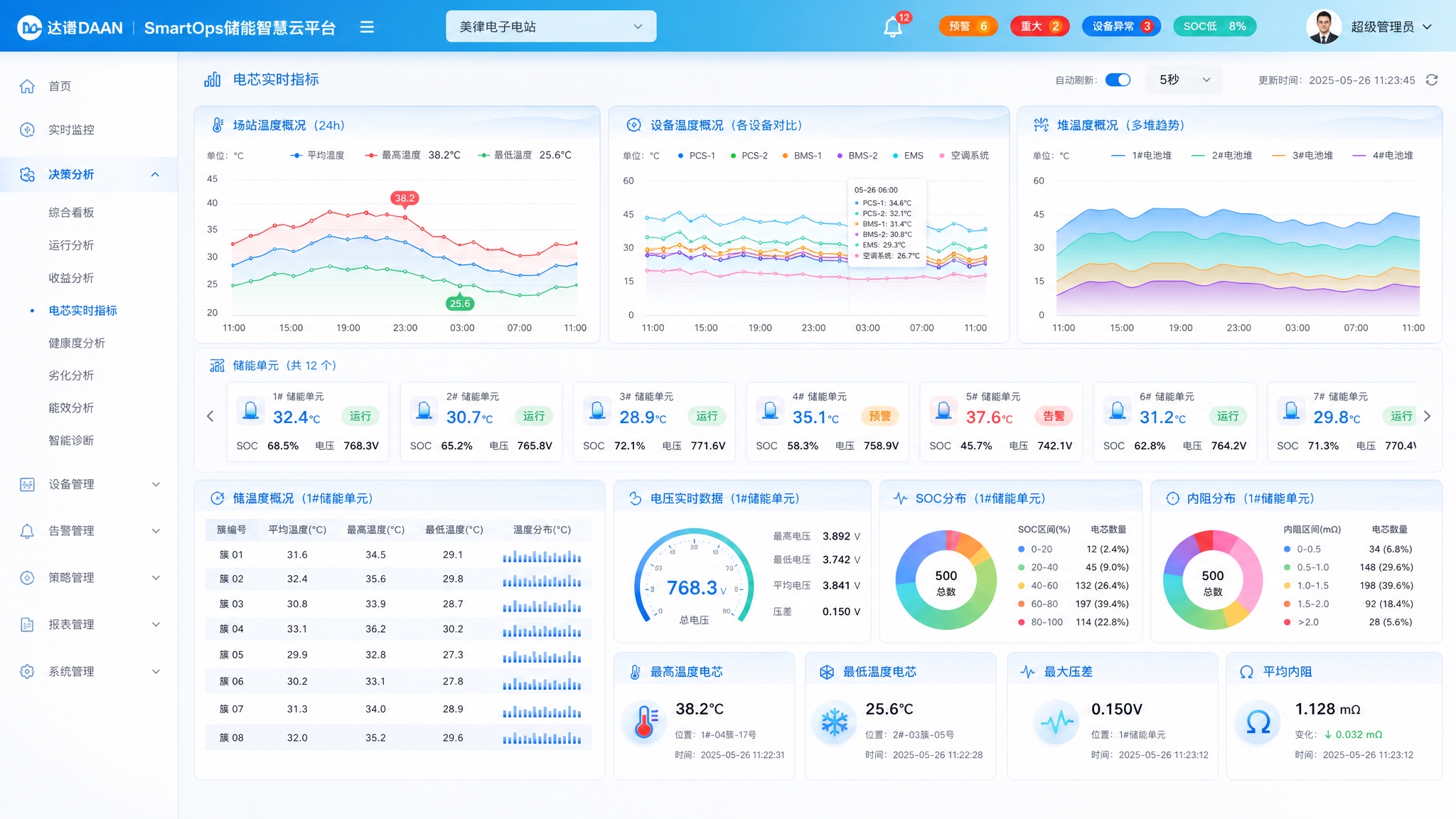Viewport: 1456px width, 819px height.
Task: Click the 报表管理 sidebar icon
Action: click(27, 624)
